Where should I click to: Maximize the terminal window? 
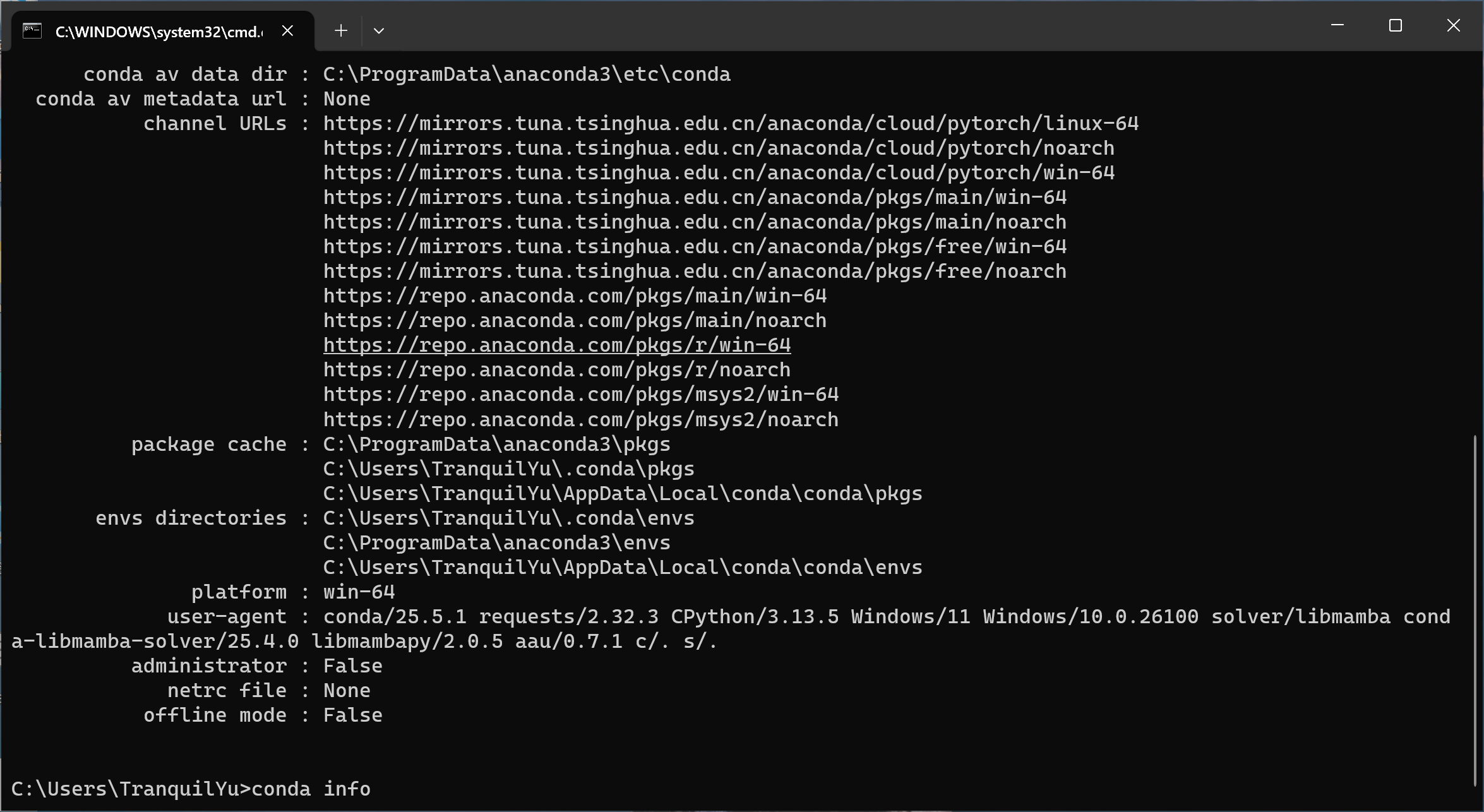(x=1395, y=26)
